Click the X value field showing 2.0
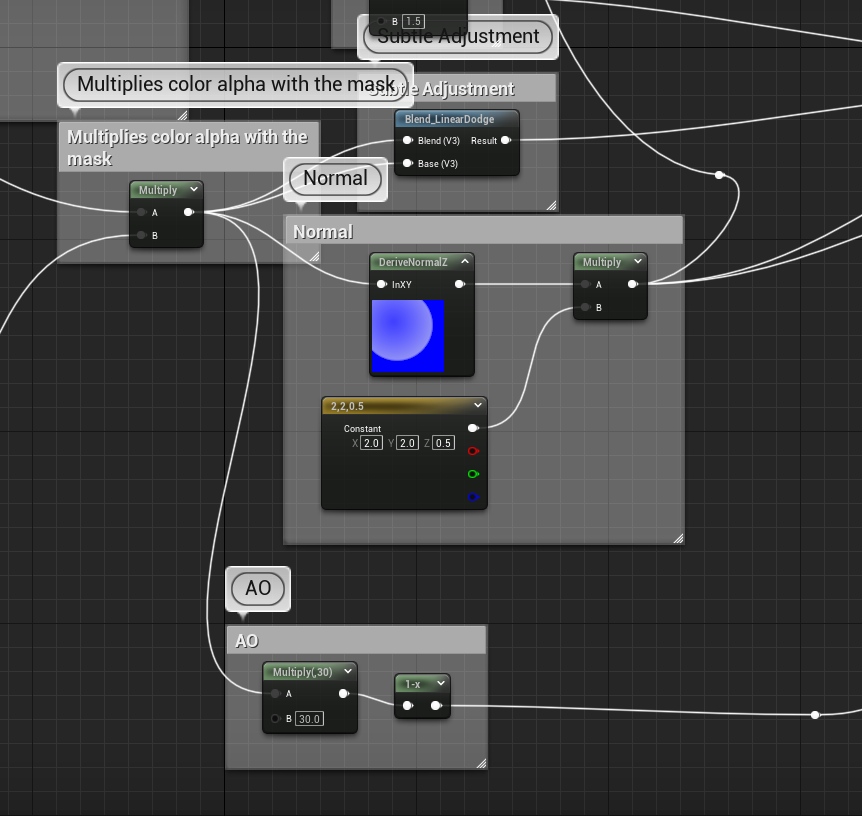 [x=371, y=443]
